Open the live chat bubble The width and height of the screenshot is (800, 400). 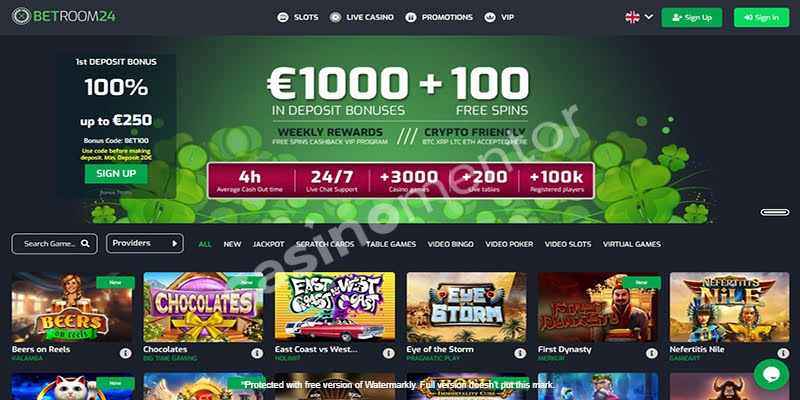(x=771, y=374)
